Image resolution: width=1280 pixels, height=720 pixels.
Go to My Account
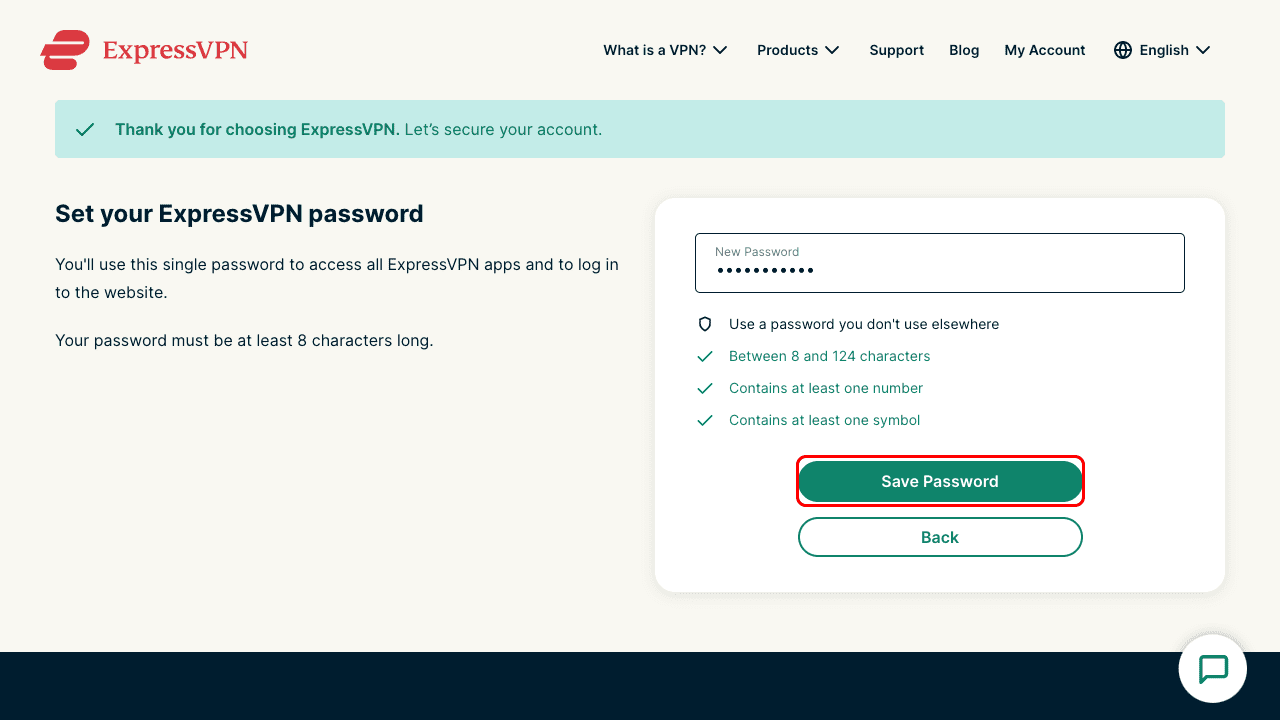(x=1044, y=50)
